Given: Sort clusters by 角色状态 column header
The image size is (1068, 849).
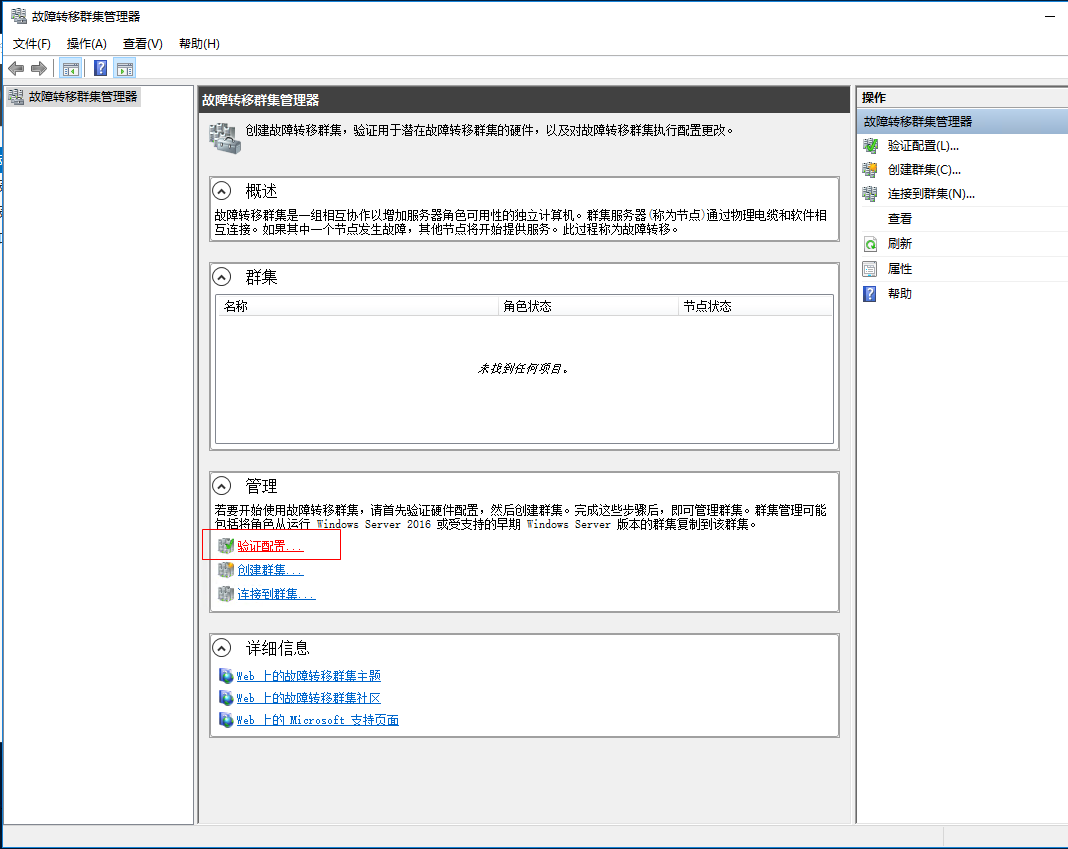Looking at the screenshot, I should pos(588,306).
